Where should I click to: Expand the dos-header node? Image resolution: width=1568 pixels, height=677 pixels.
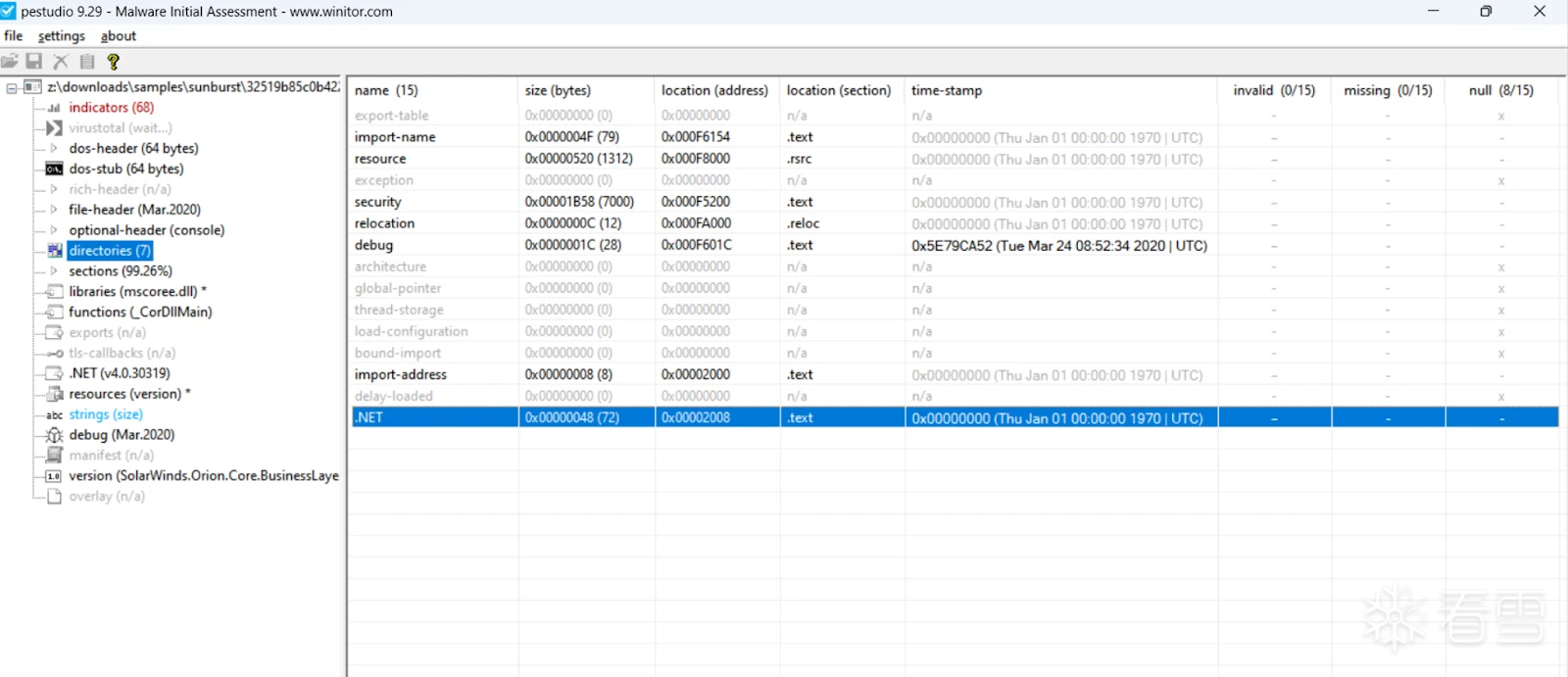[x=54, y=148]
